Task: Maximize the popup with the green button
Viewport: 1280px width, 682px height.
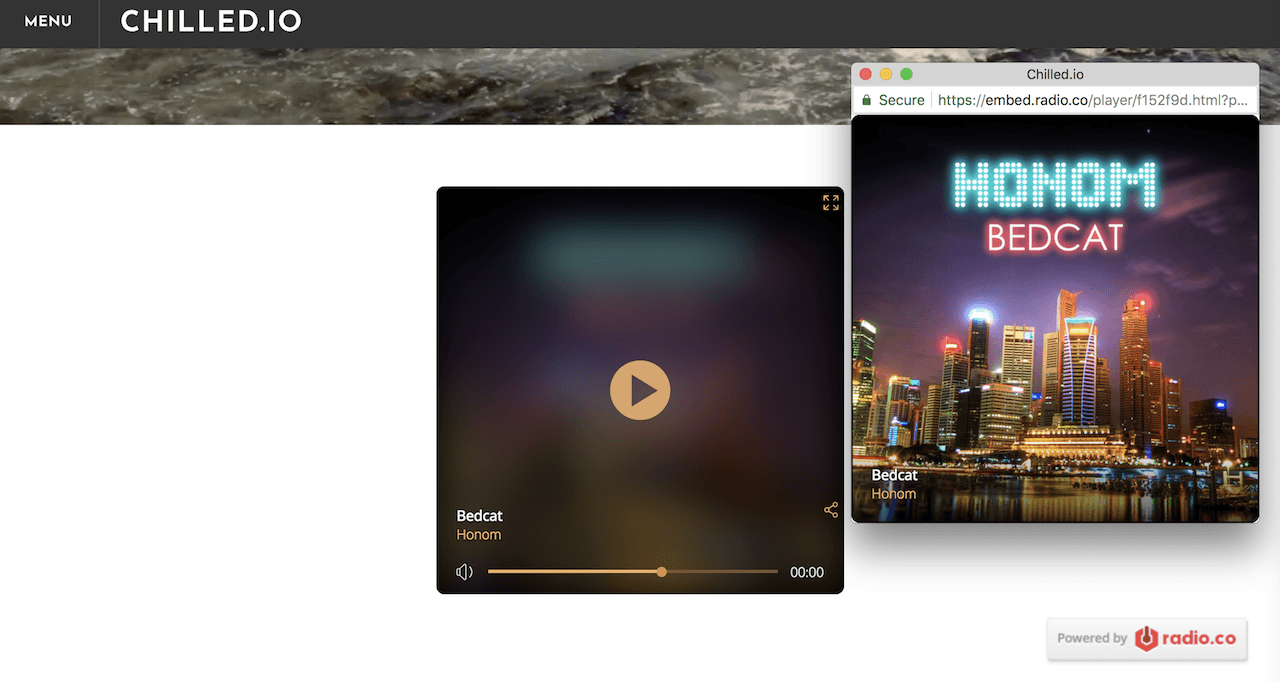Action: click(906, 74)
